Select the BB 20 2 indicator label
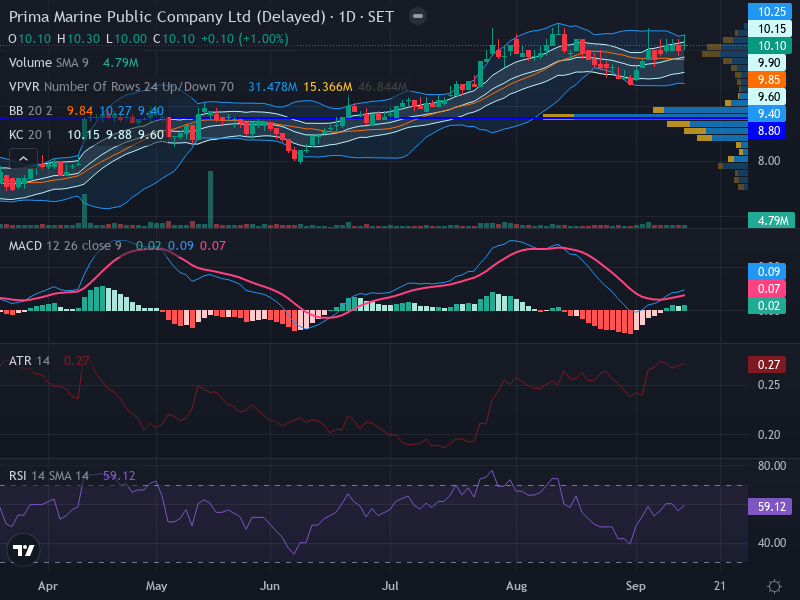 [31, 111]
